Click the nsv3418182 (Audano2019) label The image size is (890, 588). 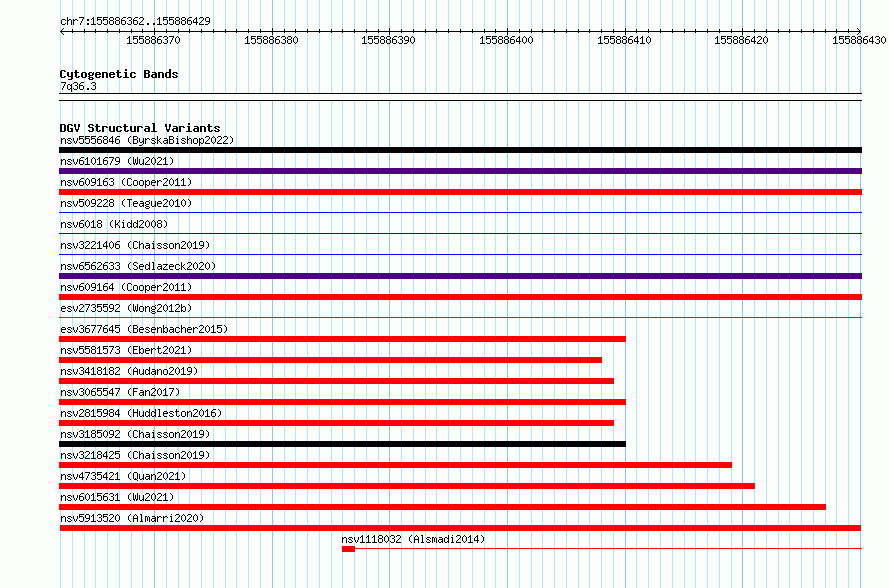point(129,371)
